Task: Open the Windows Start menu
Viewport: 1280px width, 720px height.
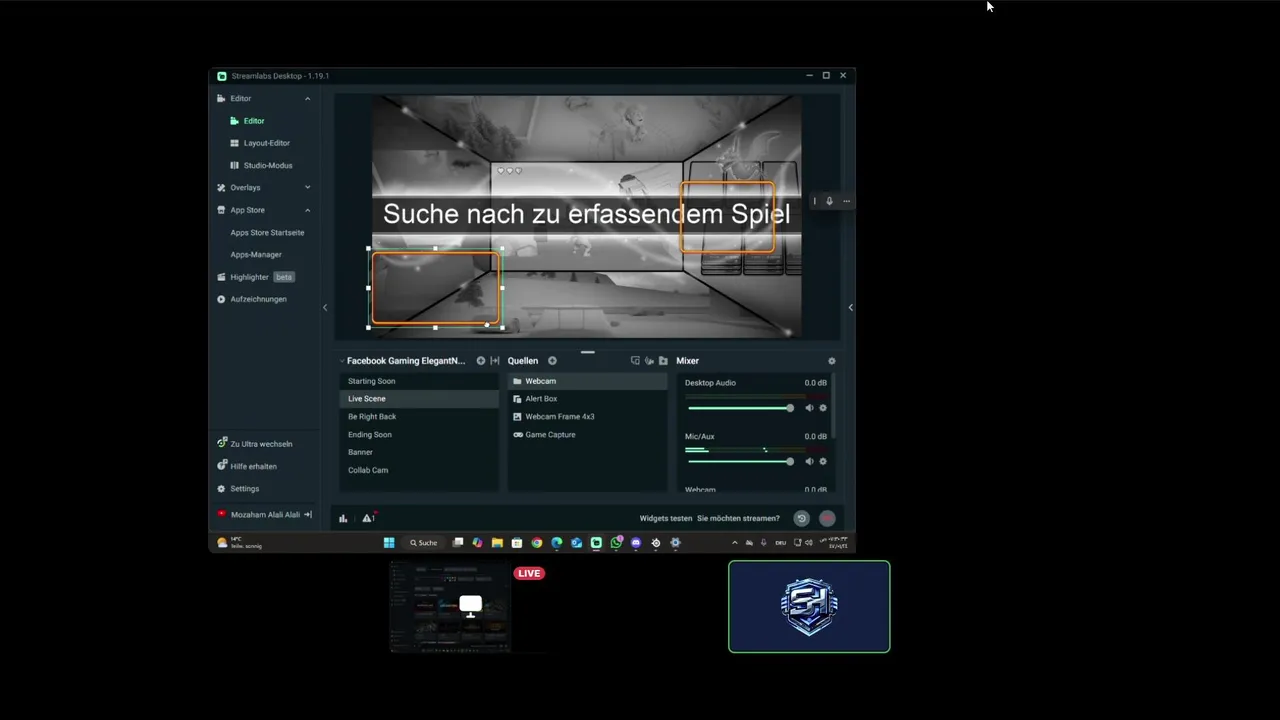Action: [x=389, y=543]
